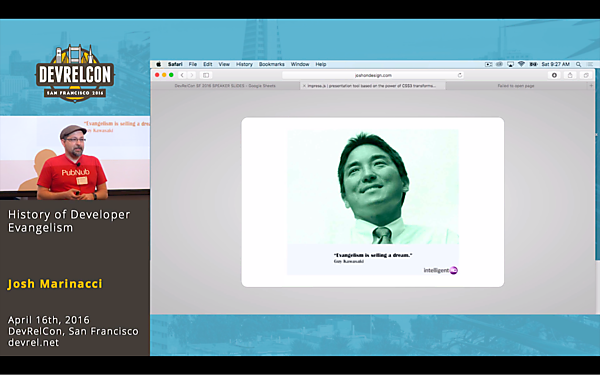Click the yellow minimize button of the Safari window
The image size is (600, 375).
tap(164, 75)
